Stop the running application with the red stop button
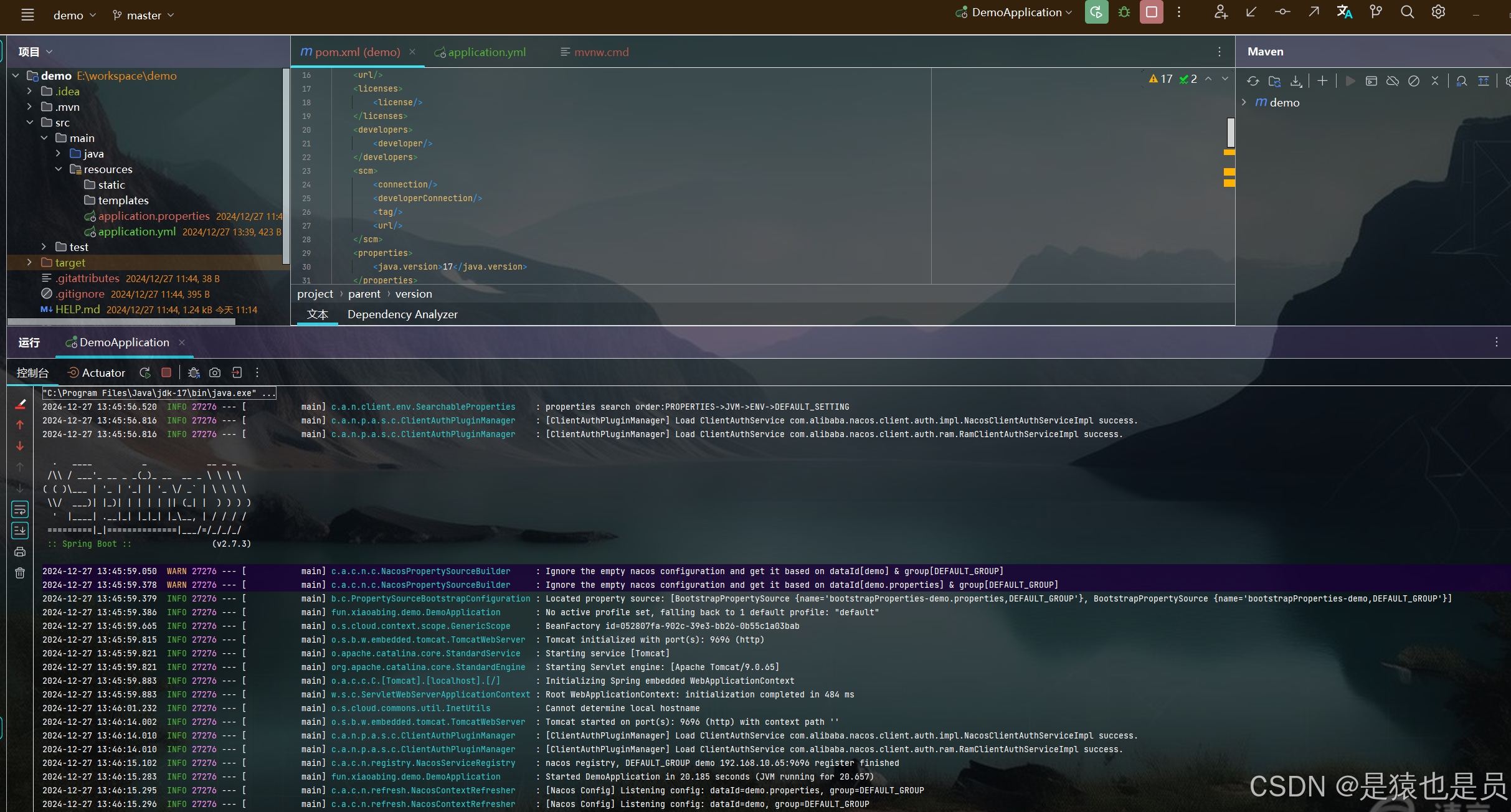Screen dimensions: 1511x812 click(x=1152, y=12)
